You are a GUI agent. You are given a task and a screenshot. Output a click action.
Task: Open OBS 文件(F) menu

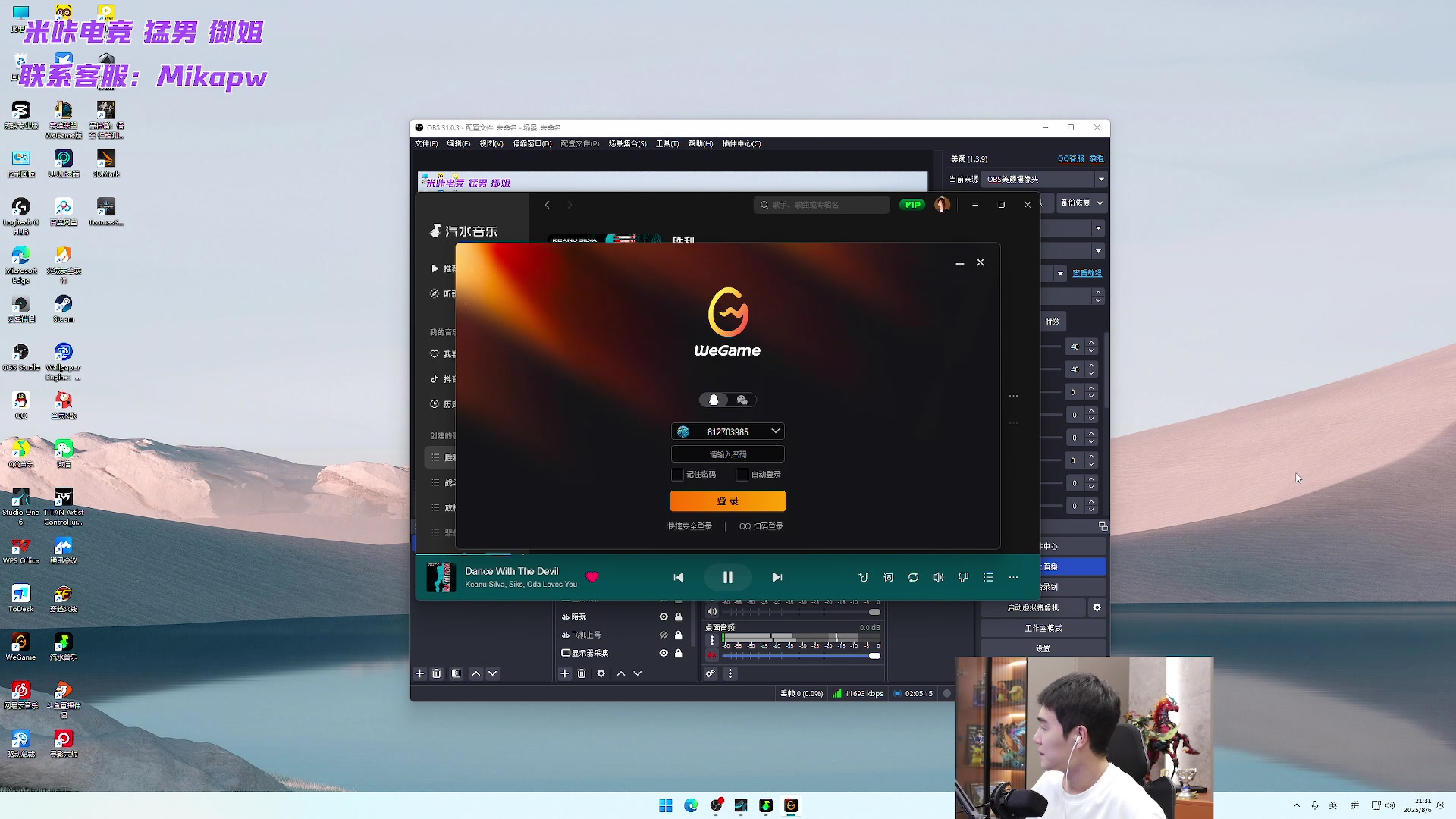[x=426, y=143]
